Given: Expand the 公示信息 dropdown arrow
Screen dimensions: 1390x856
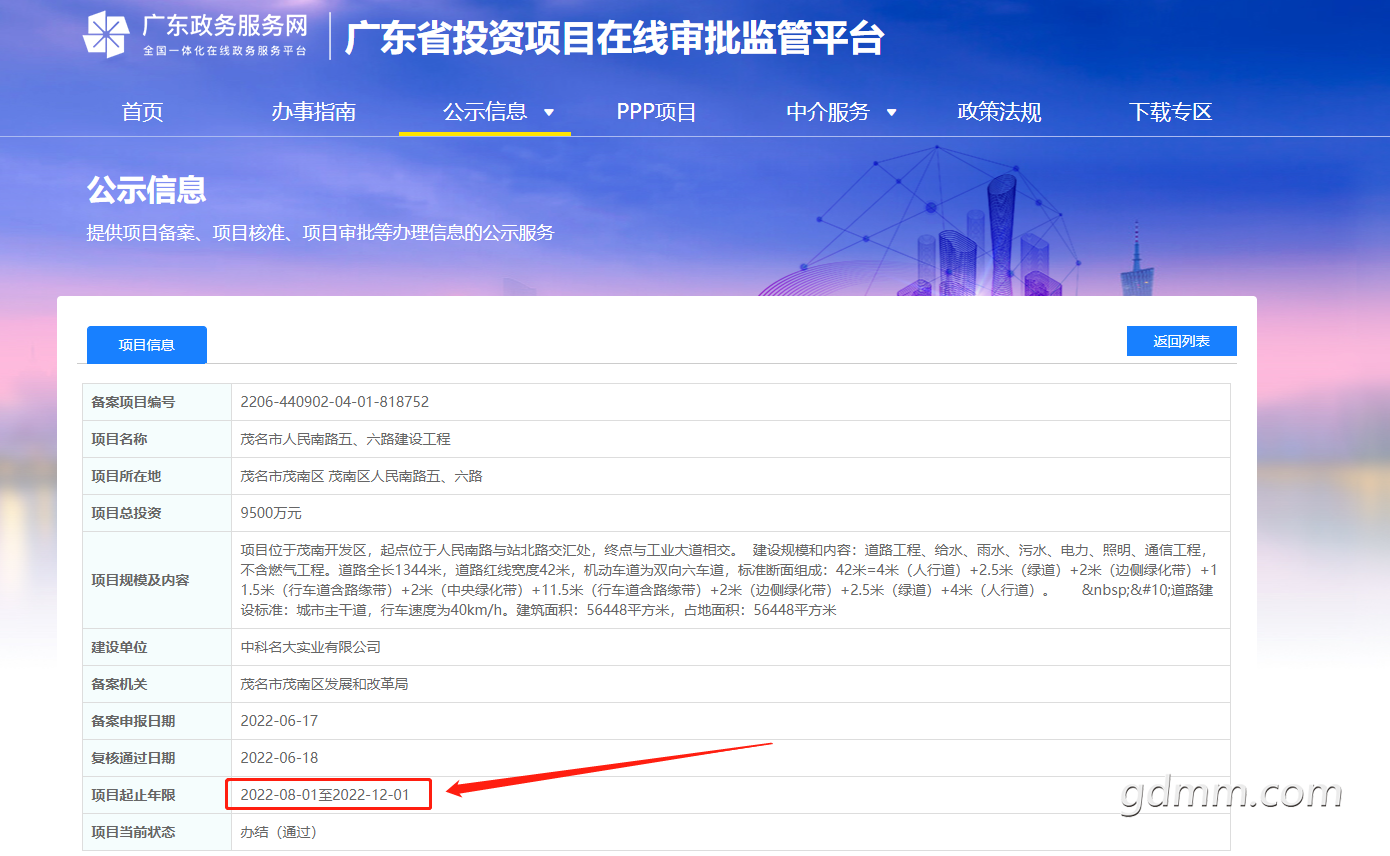Looking at the screenshot, I should (549, 112).
